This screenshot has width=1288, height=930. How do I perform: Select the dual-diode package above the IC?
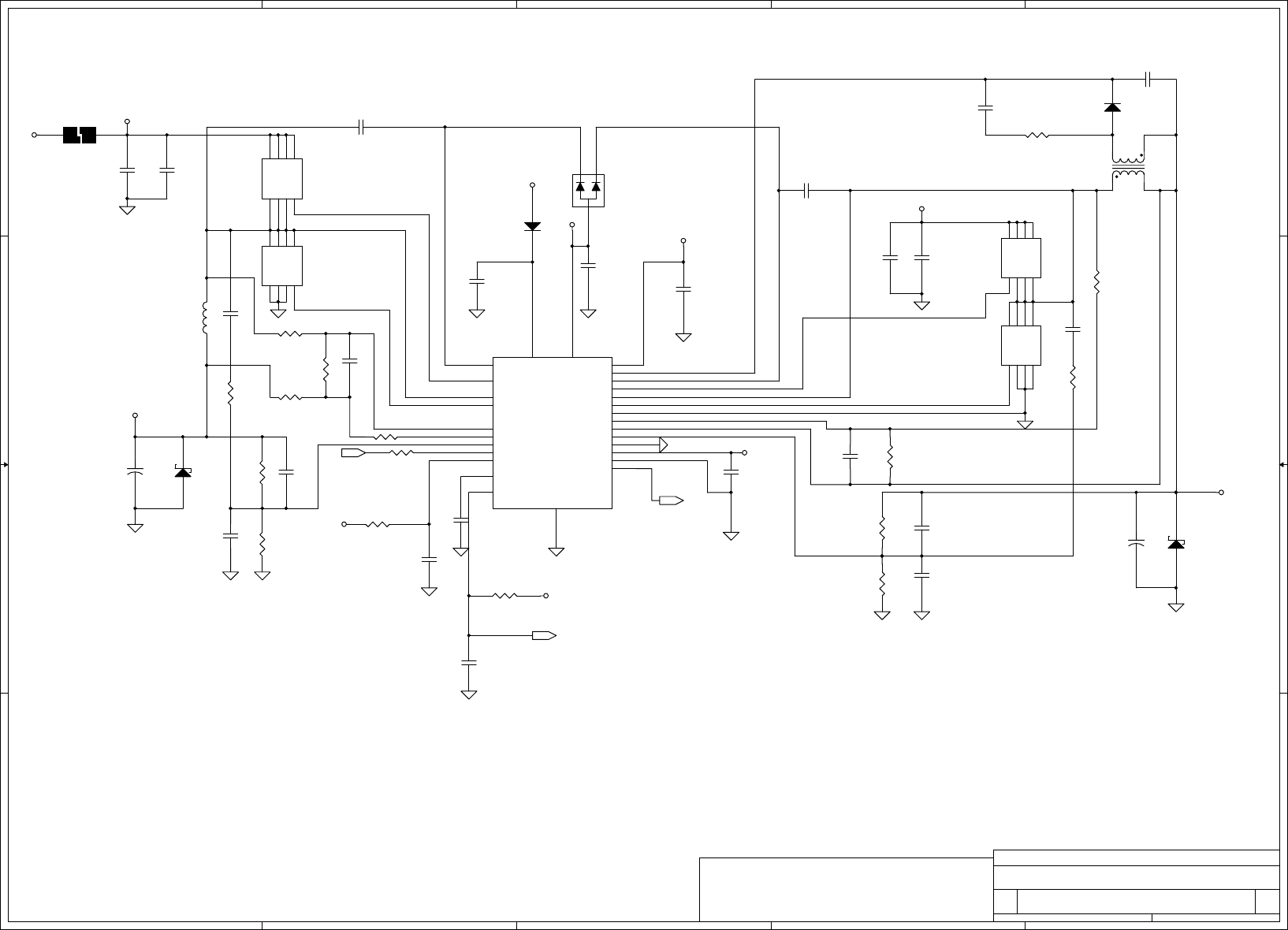click(x=588, y=190)
